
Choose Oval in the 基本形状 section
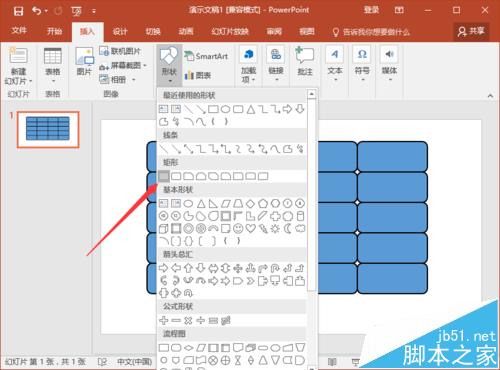(188, 203)
